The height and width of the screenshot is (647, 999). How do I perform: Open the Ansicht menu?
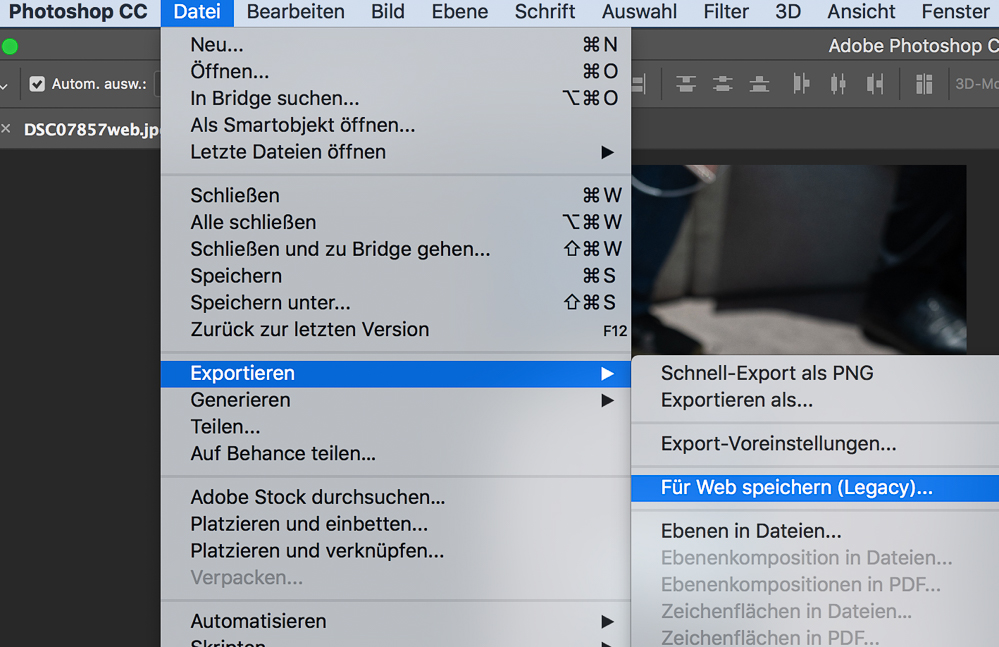(x=861, y=12)
